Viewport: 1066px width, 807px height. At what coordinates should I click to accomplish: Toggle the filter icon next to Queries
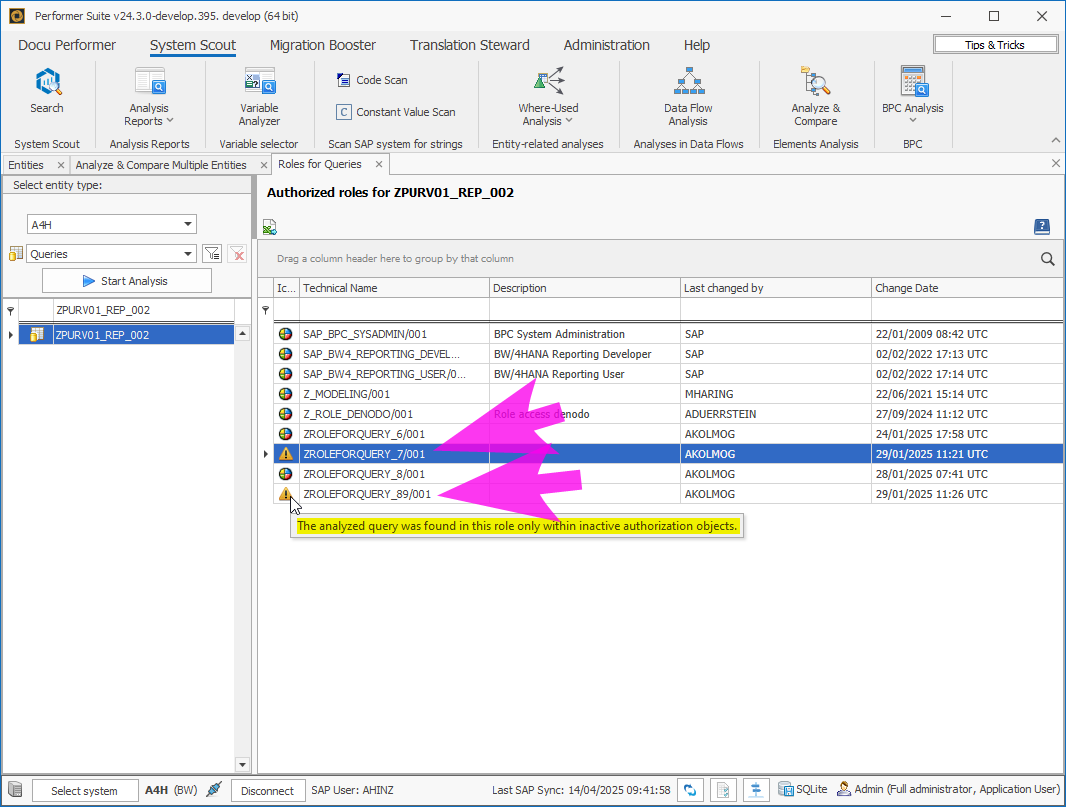point(212,254)
